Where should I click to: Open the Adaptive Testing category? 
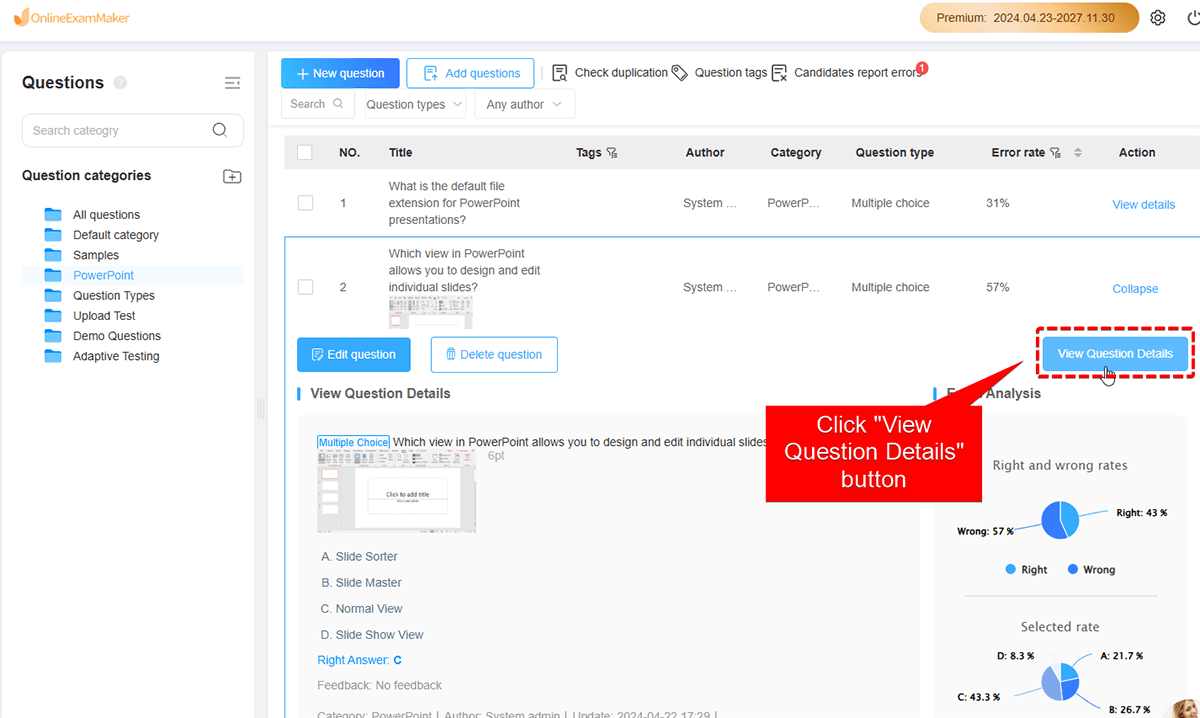[x=115, y=356]
